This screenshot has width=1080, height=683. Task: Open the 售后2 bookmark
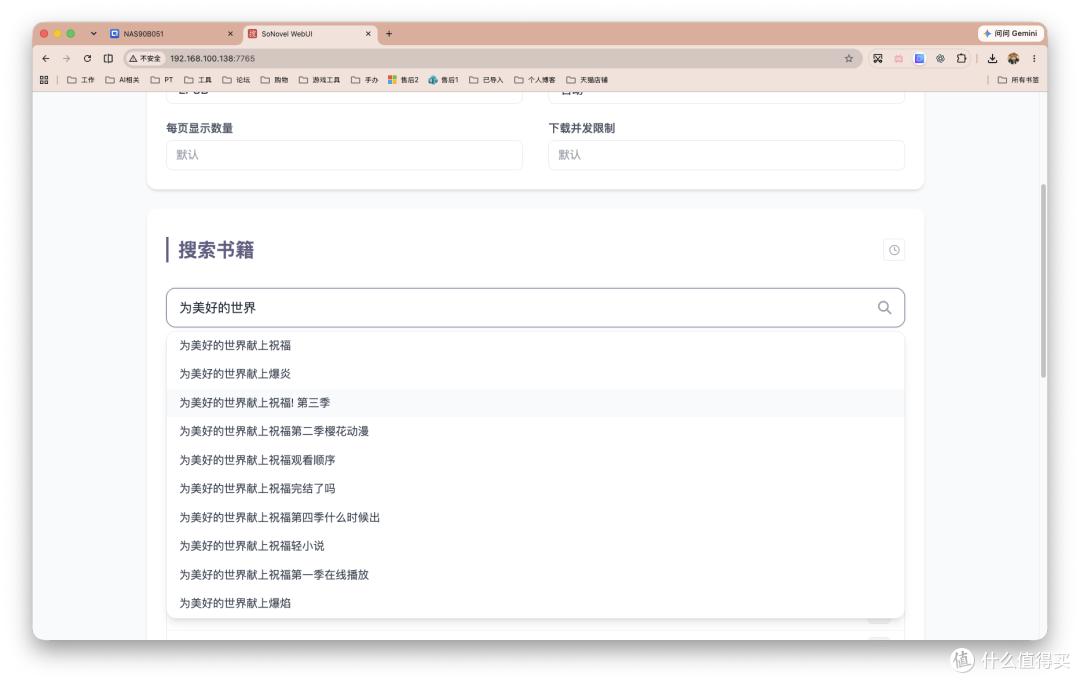(404, 80)
